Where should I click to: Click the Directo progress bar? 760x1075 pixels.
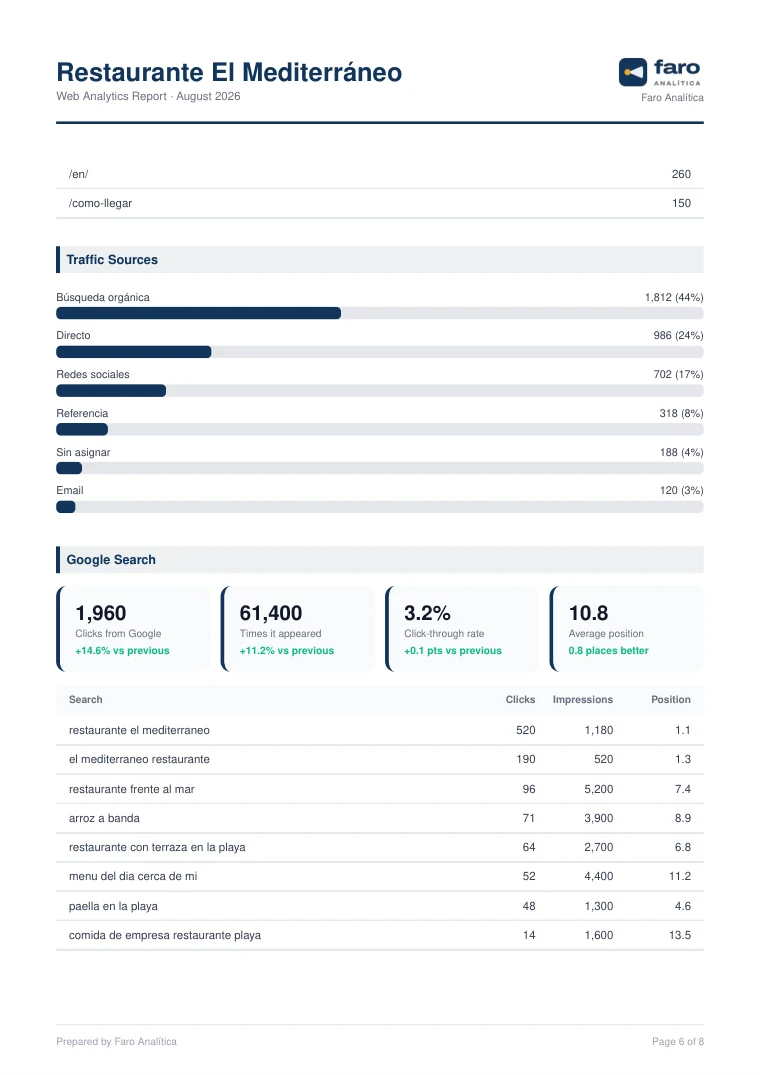coord(380,352)
